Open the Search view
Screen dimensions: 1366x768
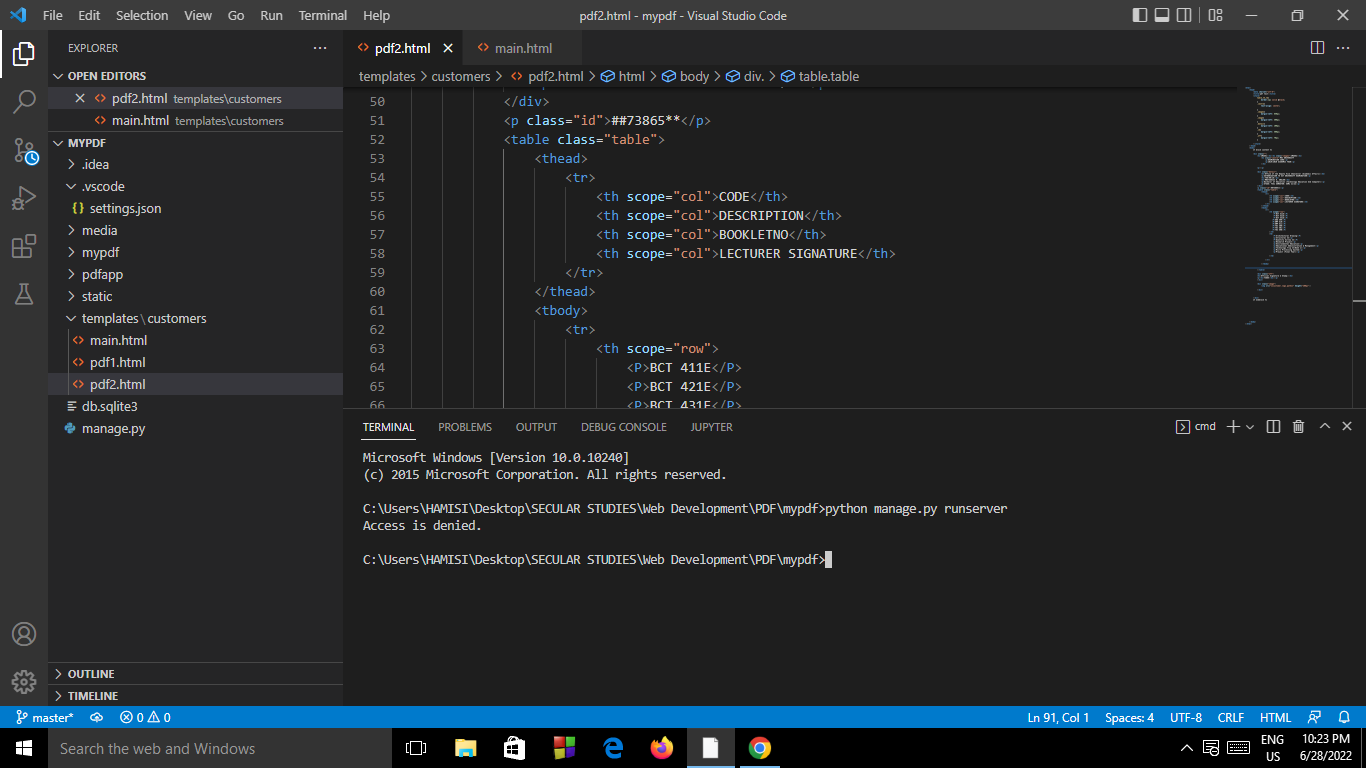point(24,101)
